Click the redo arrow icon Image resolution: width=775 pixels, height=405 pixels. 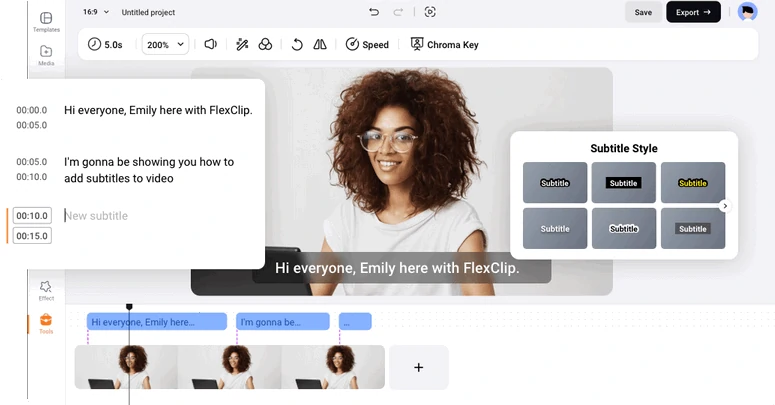pos(398,12)
